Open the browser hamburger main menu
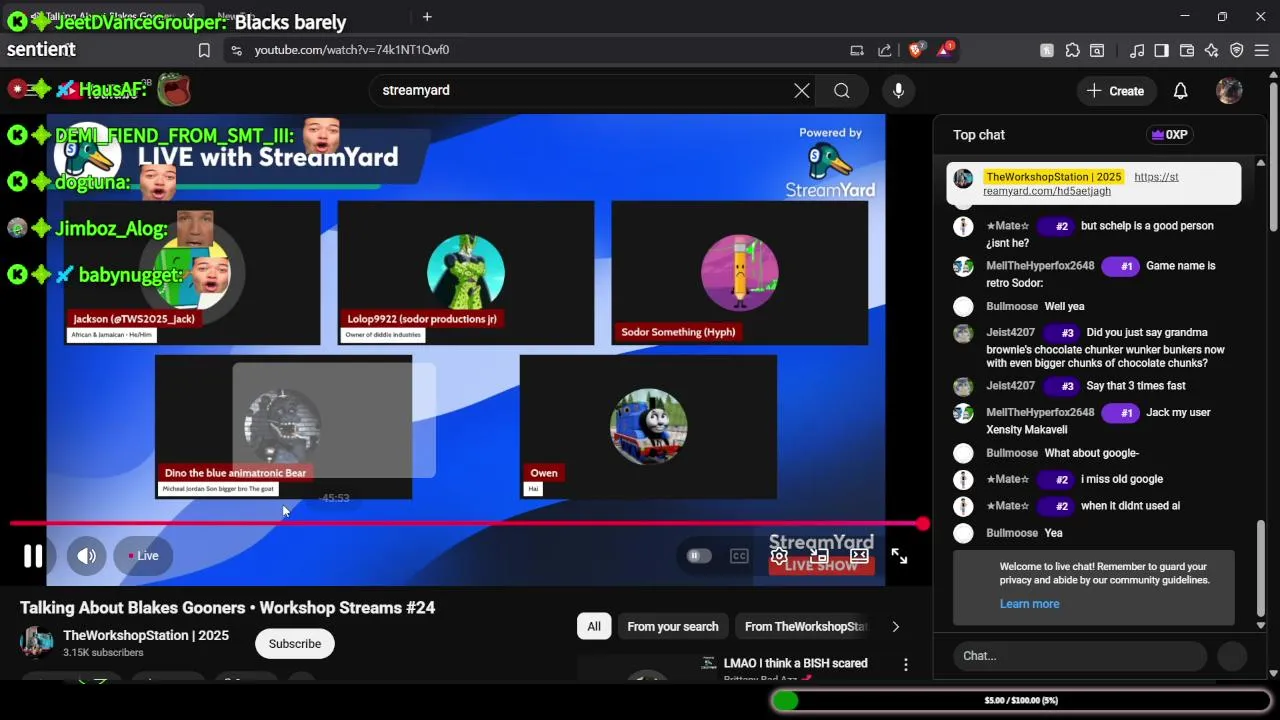Viewport: 1280px width, 720px height. pos(1262,51)
